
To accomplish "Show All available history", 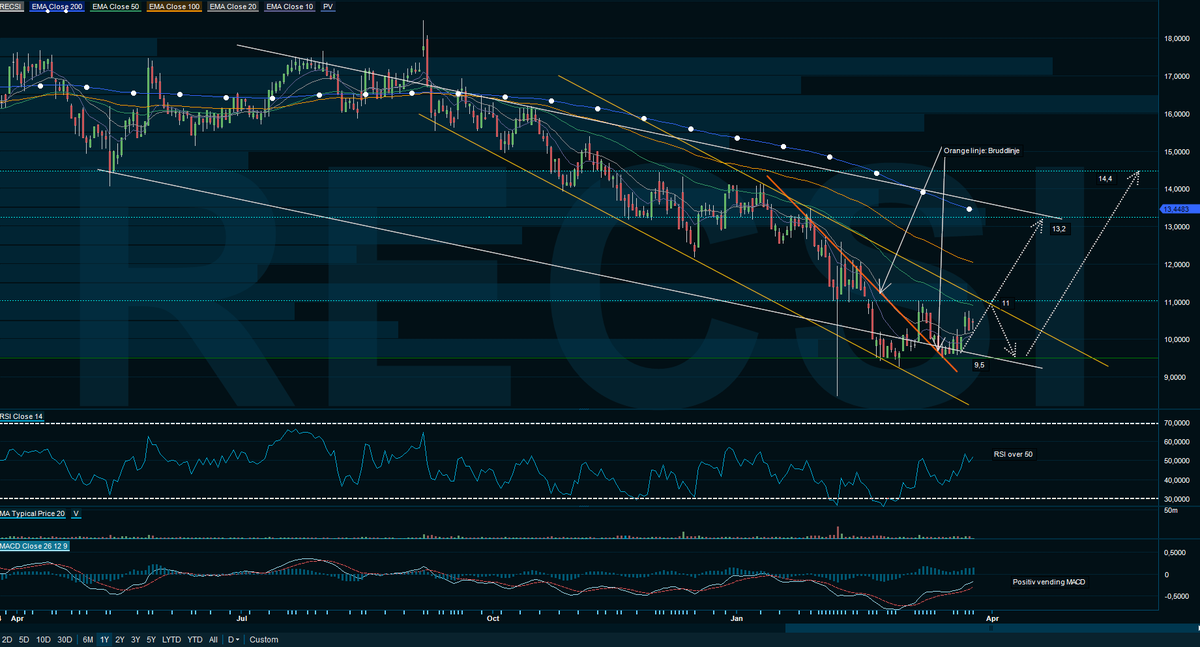I will (x=213, y=639).
